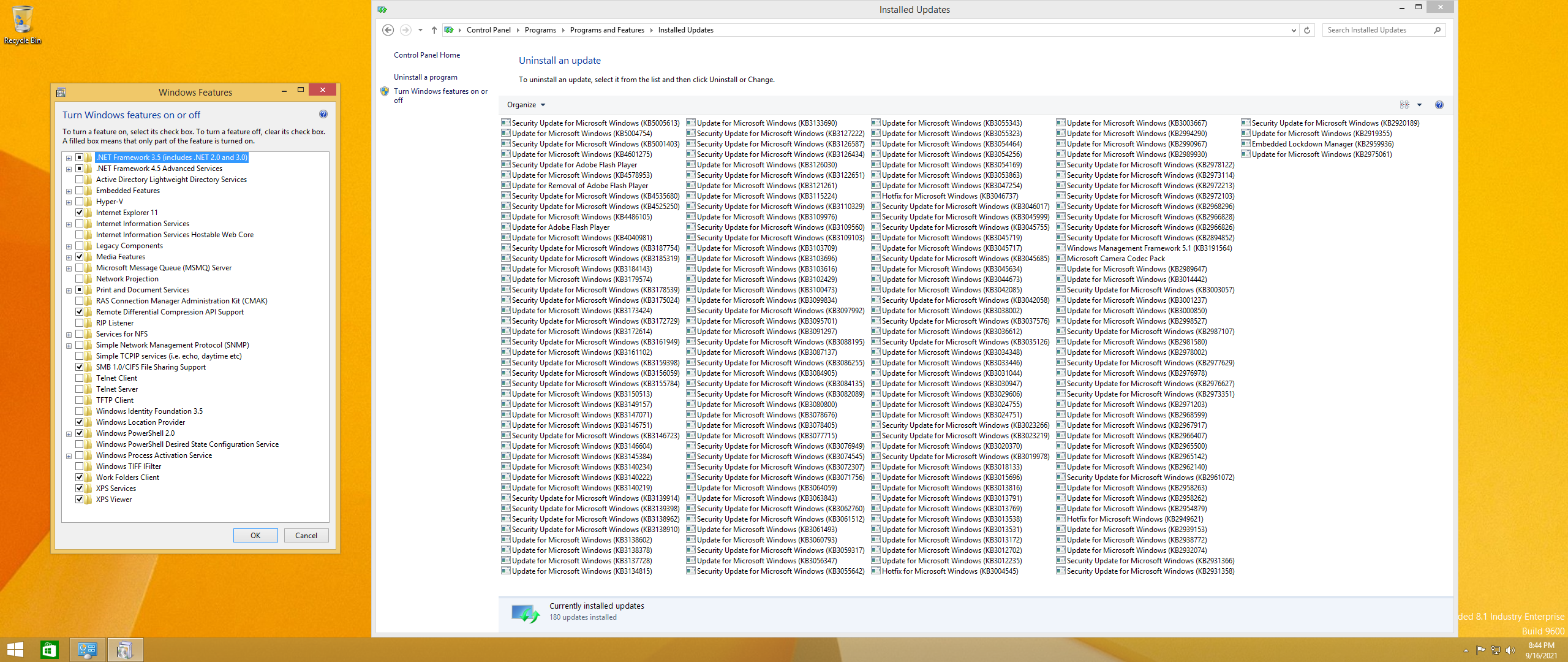Uncheck SMB 1.0/CIFS File Sharing Support

tap(80, 367)
